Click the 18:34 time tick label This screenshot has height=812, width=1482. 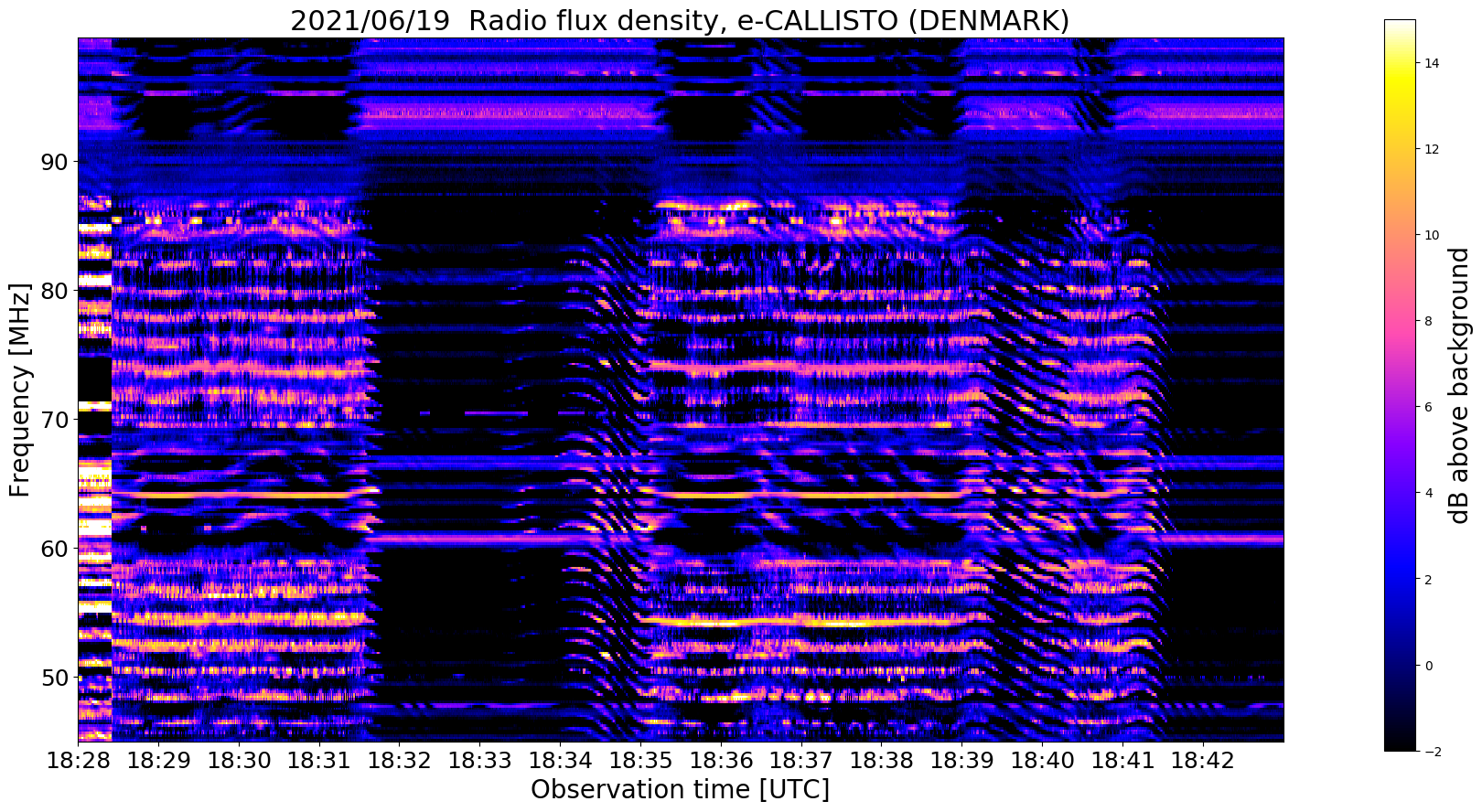(x=560, y=760)
